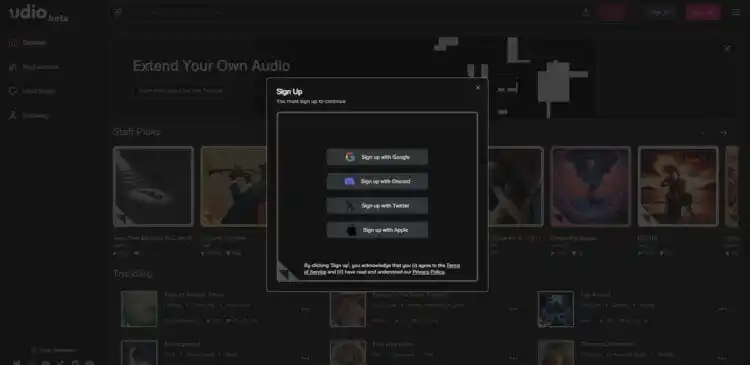Viewport: 750px width, 365px height.
Task: Open the fiery orange figure Staff Picks cover
Action: point(678,186)
